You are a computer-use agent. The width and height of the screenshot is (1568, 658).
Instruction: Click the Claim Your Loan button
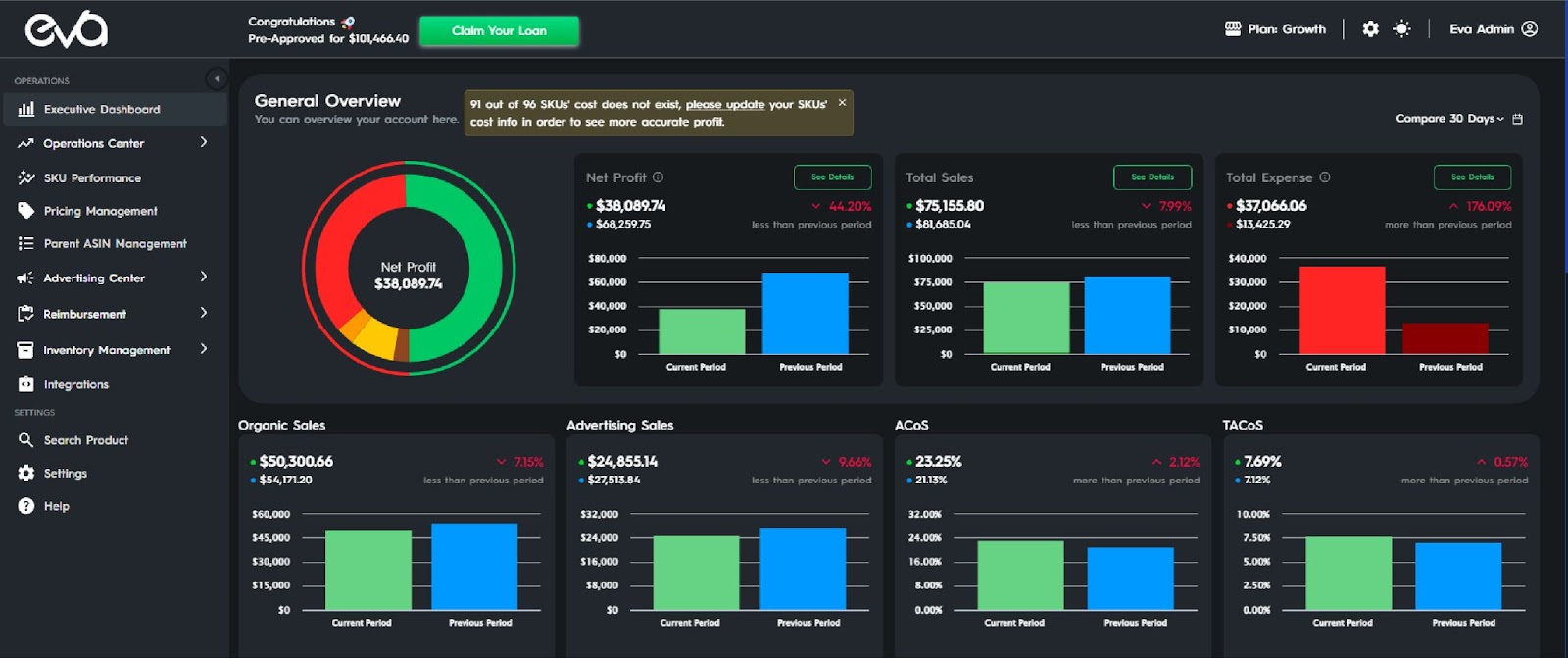pos(499,30)
